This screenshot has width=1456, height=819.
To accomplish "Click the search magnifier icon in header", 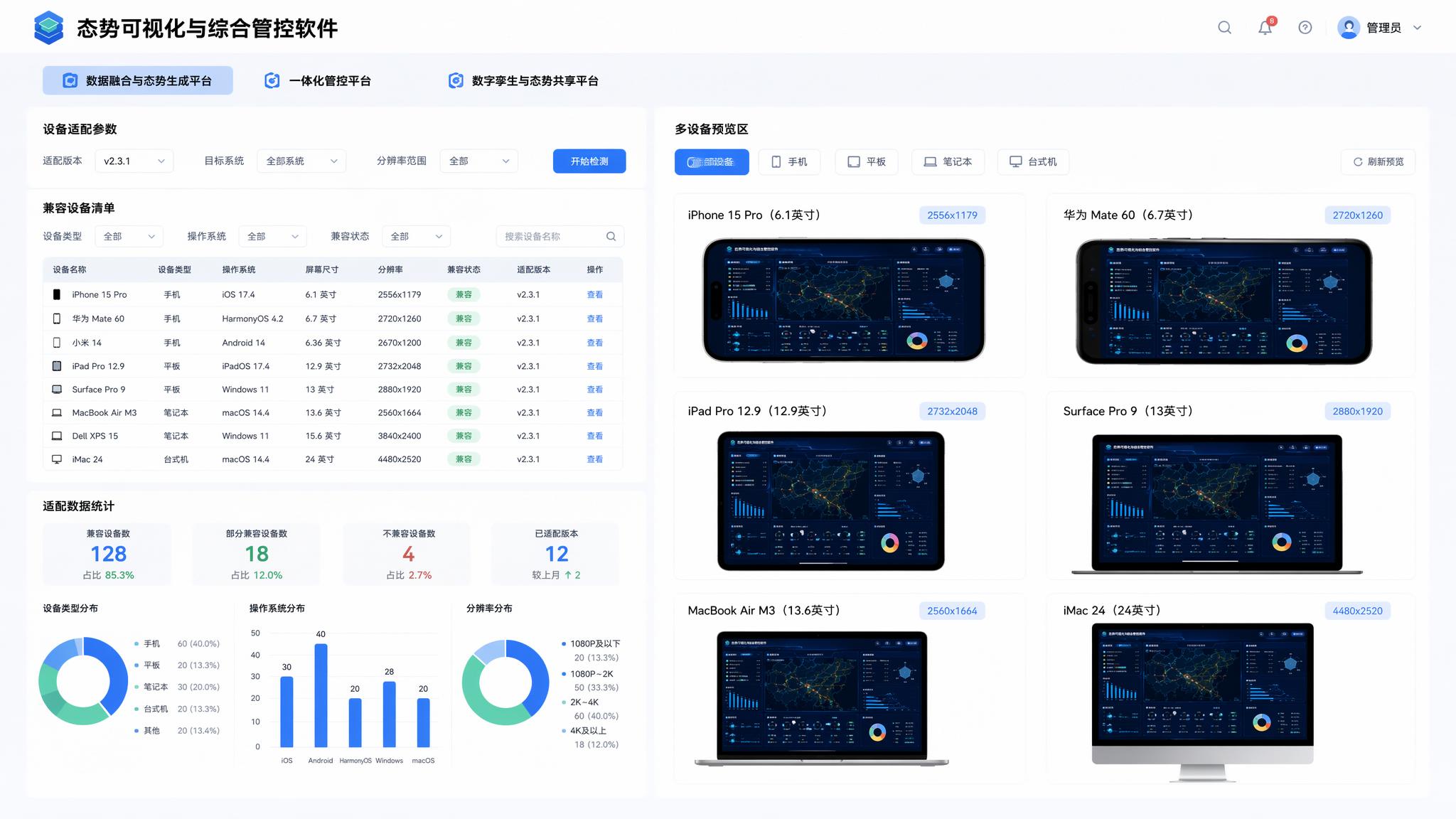I will (1224, 28).
